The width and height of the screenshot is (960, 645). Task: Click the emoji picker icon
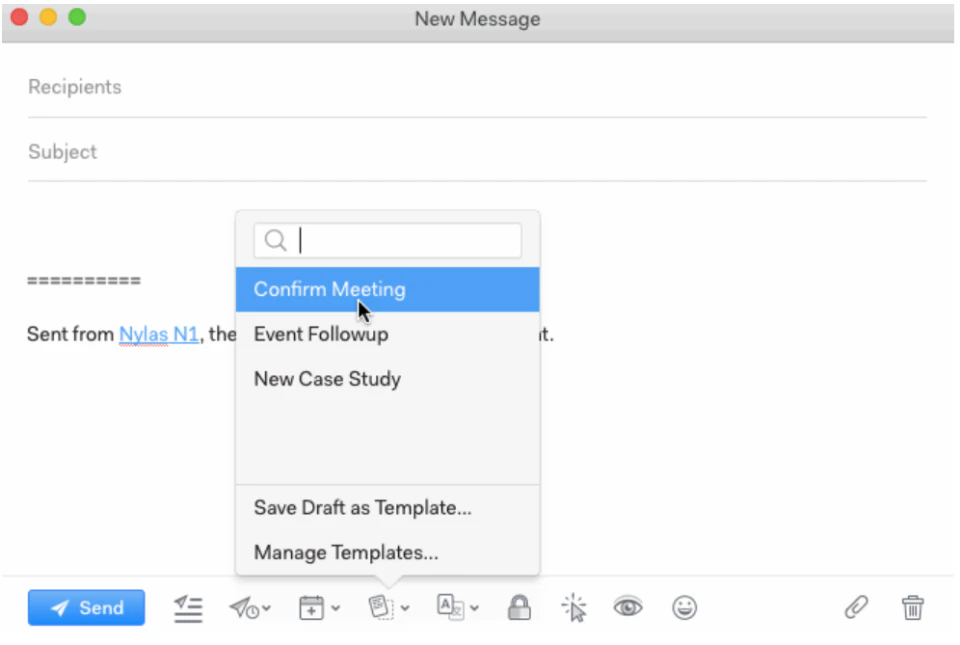pyautogui.click(x=685, y=607)
